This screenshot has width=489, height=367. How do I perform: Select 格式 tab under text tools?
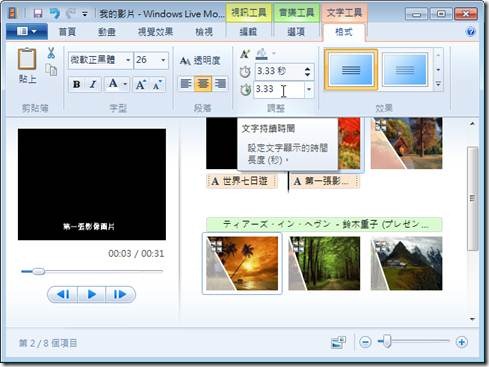pyautogui.click(x=343, y=32)
